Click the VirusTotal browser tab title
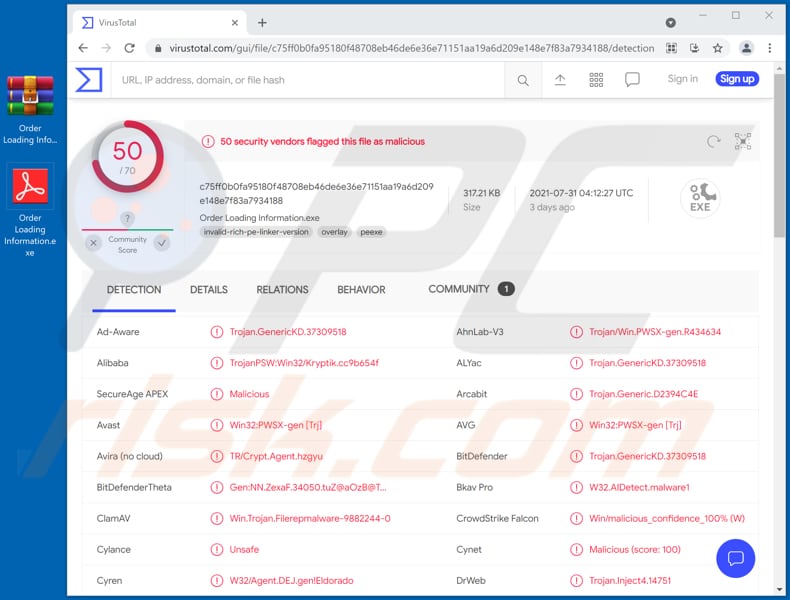The width and height of the screenshot is (790, 600). point(117,23)
